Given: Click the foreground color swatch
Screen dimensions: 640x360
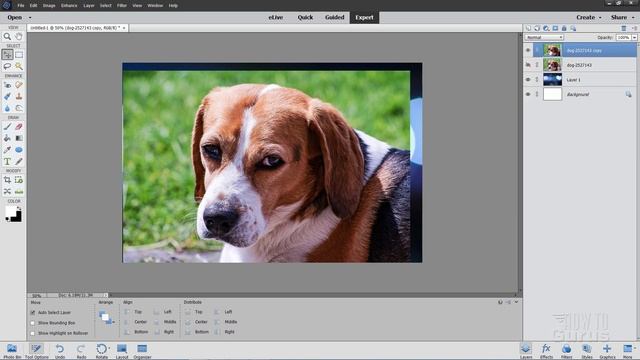Looking at the screenshot, I should tap(11, 211).
